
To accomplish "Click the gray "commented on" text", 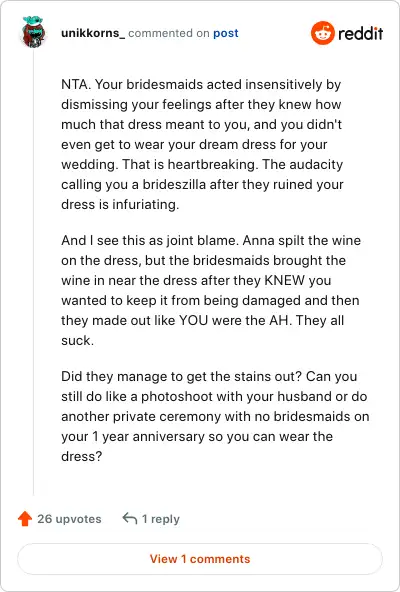I will (168, 33).
